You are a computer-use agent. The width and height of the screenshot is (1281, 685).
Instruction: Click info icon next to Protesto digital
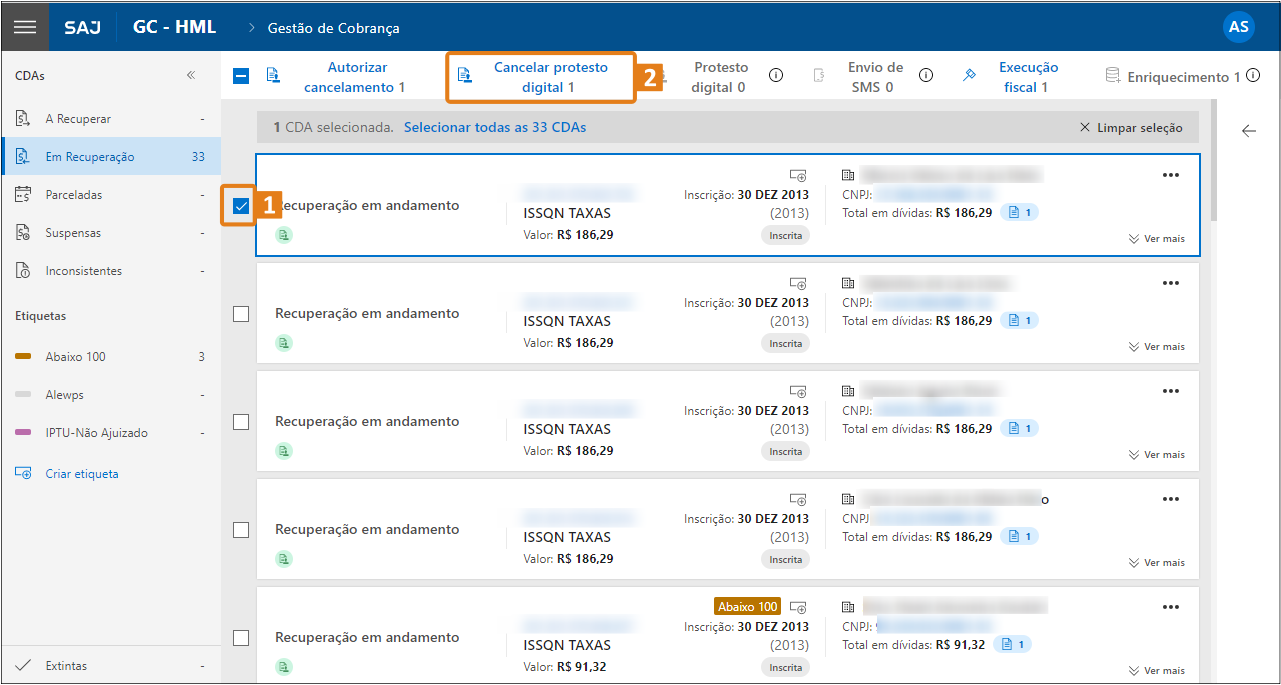pyautogui.click(x=775, y=76)
